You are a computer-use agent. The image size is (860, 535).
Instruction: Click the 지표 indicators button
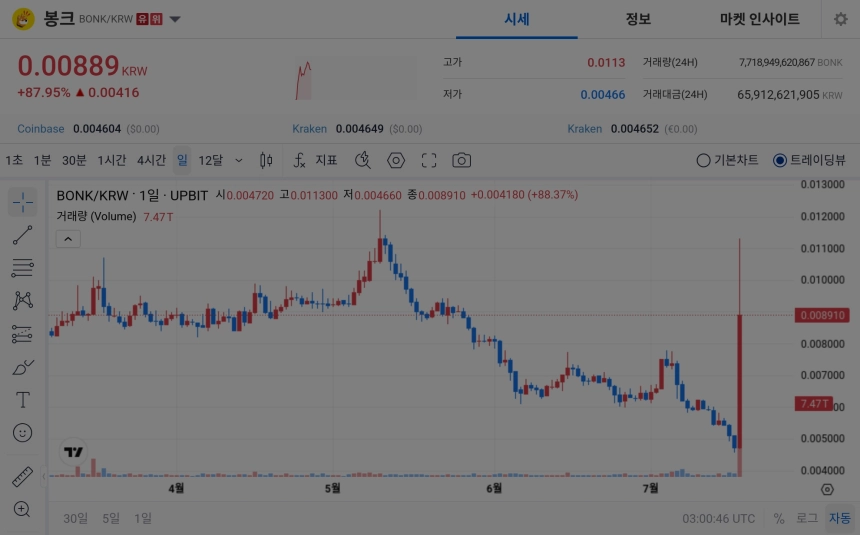(326, 160)
